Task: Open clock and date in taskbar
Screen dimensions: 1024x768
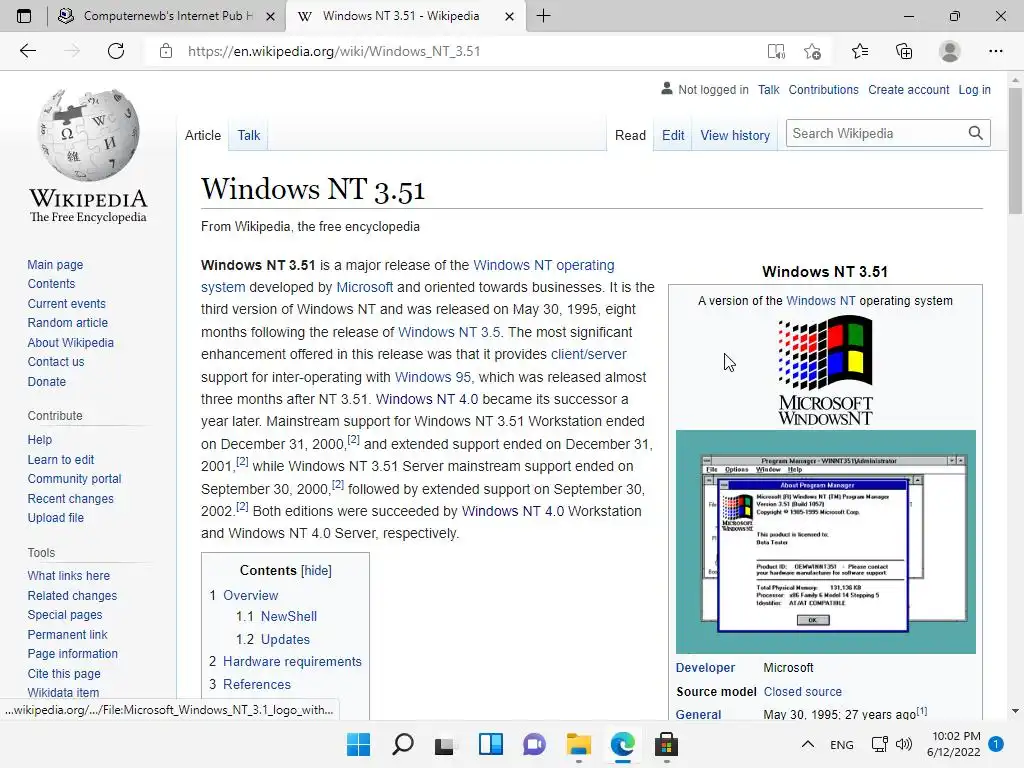Action: [x=953, y=744]
